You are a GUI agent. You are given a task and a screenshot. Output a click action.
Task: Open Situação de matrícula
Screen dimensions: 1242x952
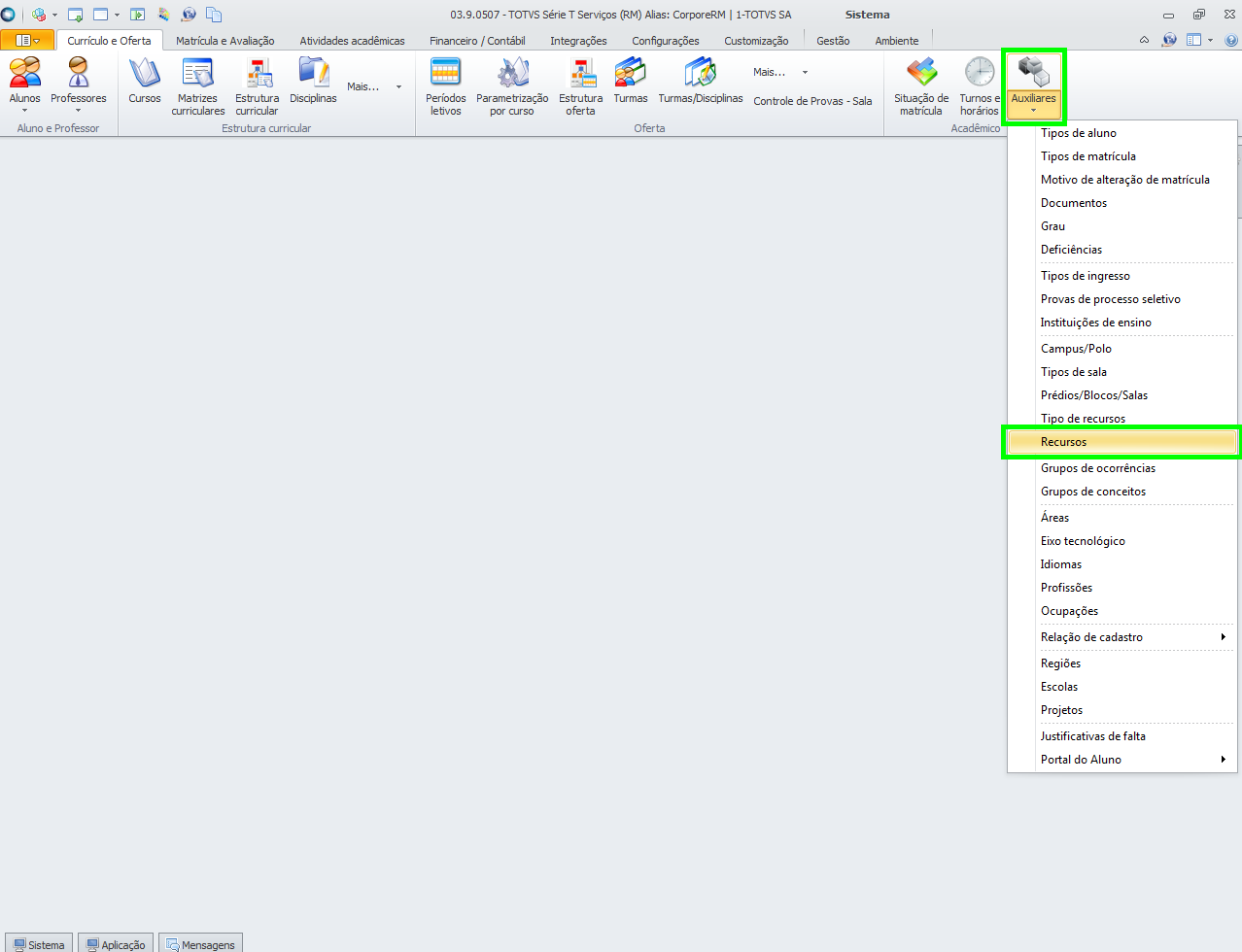click(x=921, y=85)
